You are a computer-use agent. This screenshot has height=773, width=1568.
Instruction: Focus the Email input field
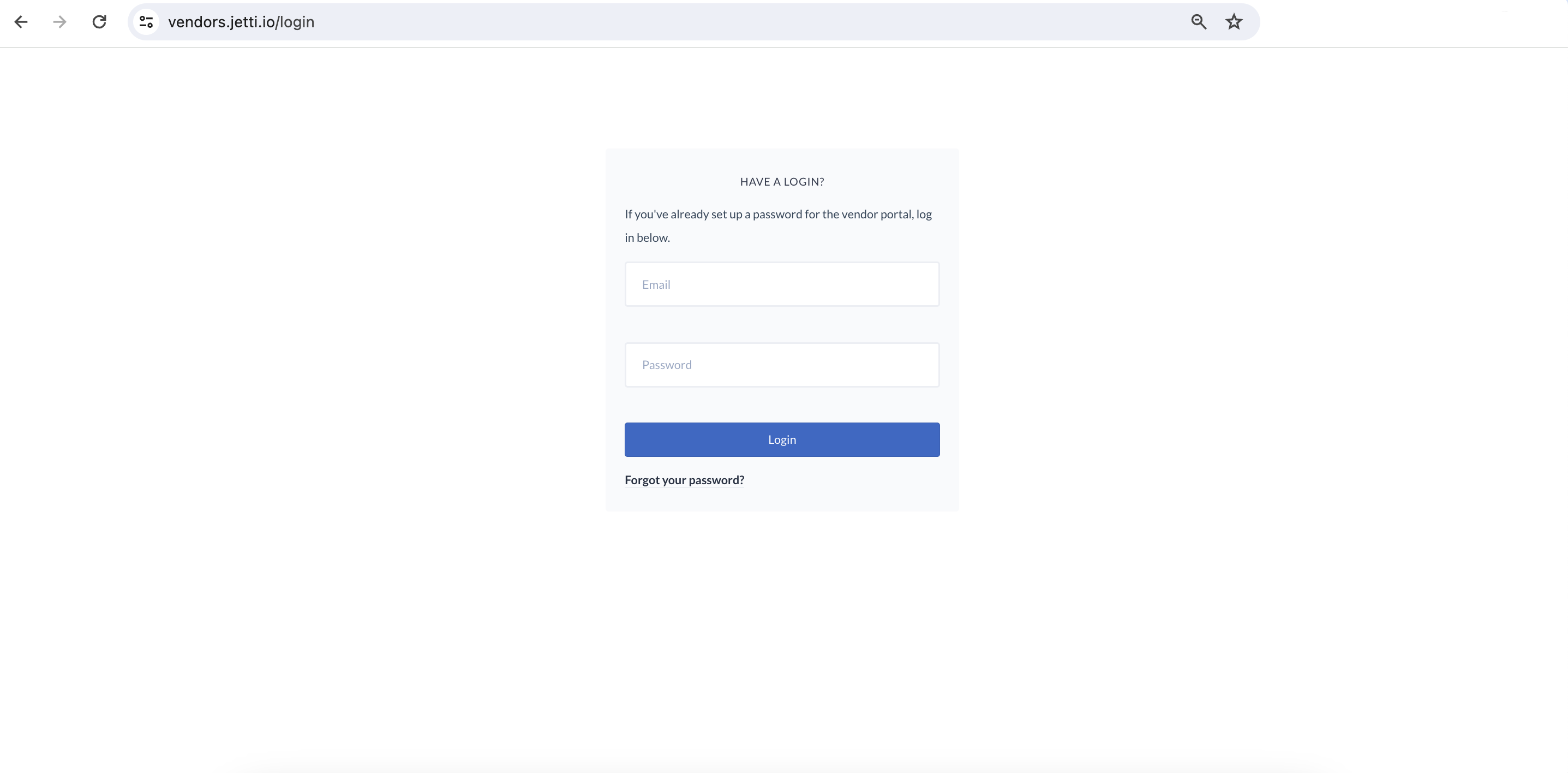point(782,284)
